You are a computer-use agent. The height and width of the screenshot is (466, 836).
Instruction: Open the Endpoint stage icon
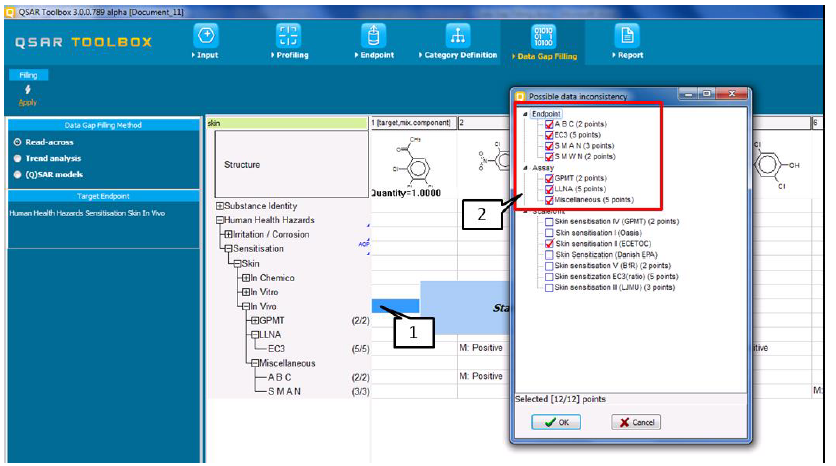point(373,36)
